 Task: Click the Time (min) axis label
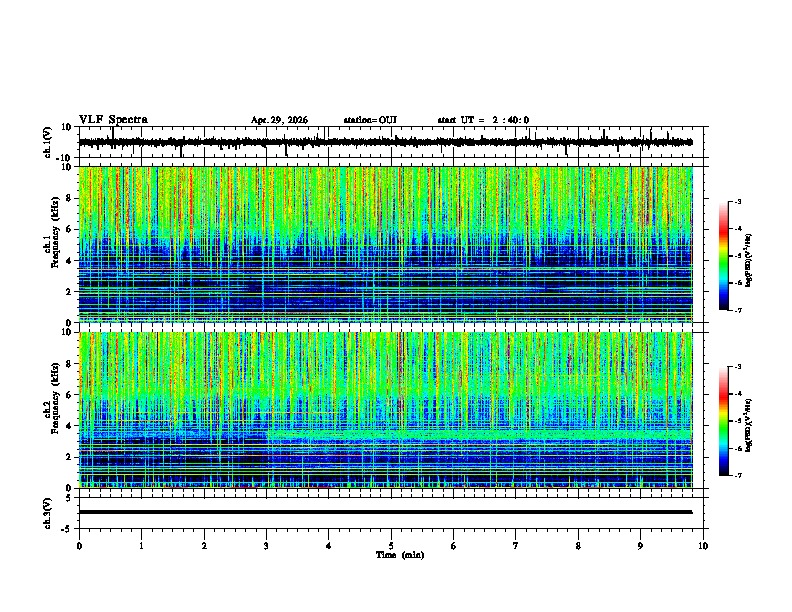400,555
